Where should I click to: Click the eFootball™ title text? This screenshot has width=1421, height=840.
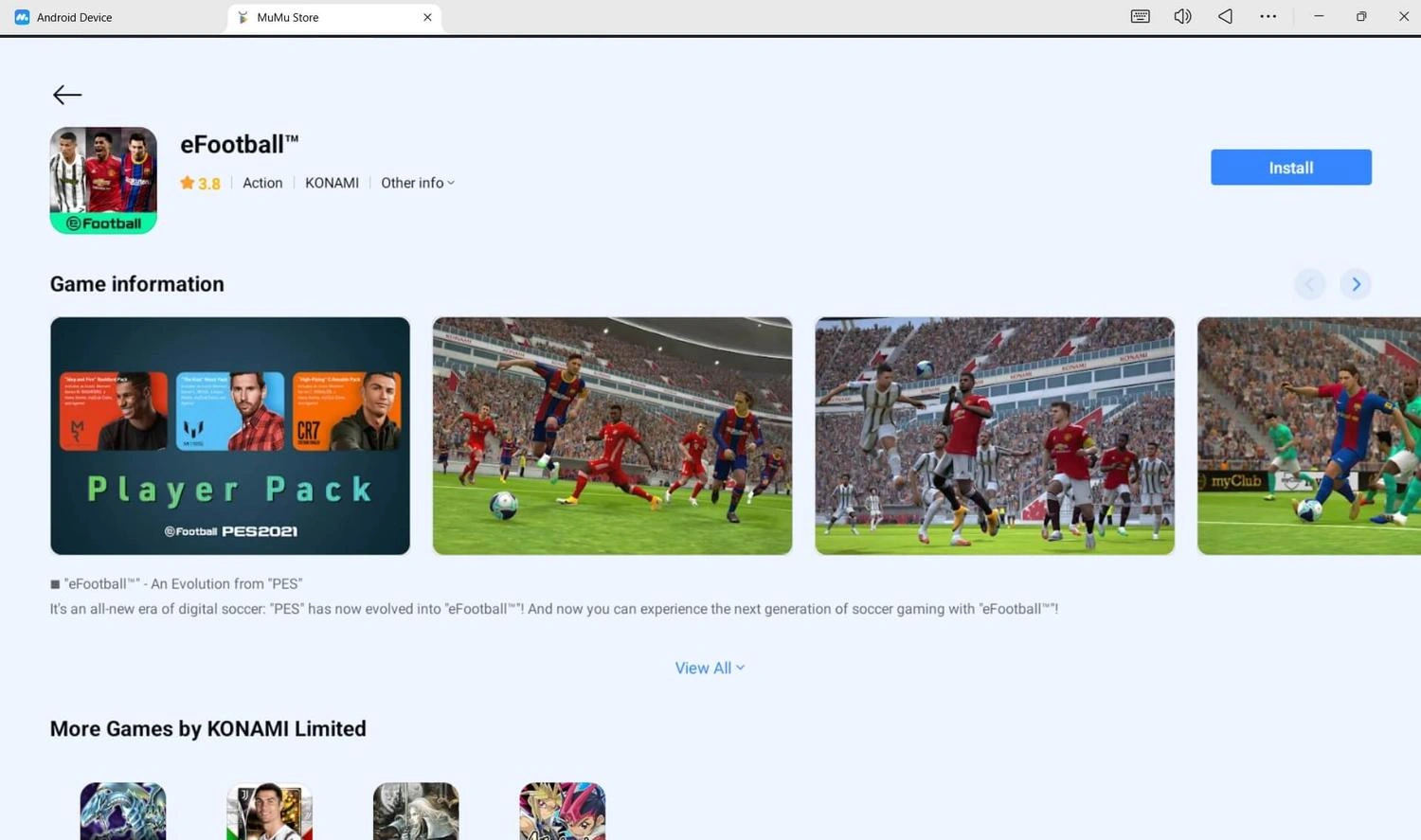point(240,144)
